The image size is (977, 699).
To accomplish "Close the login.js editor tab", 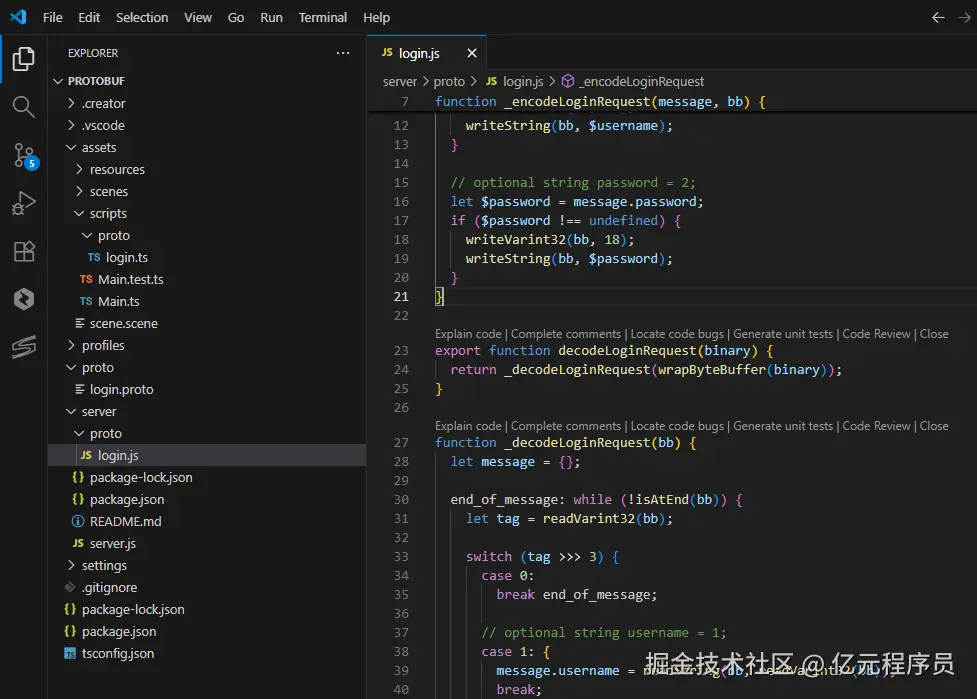I will pos(472,53).
